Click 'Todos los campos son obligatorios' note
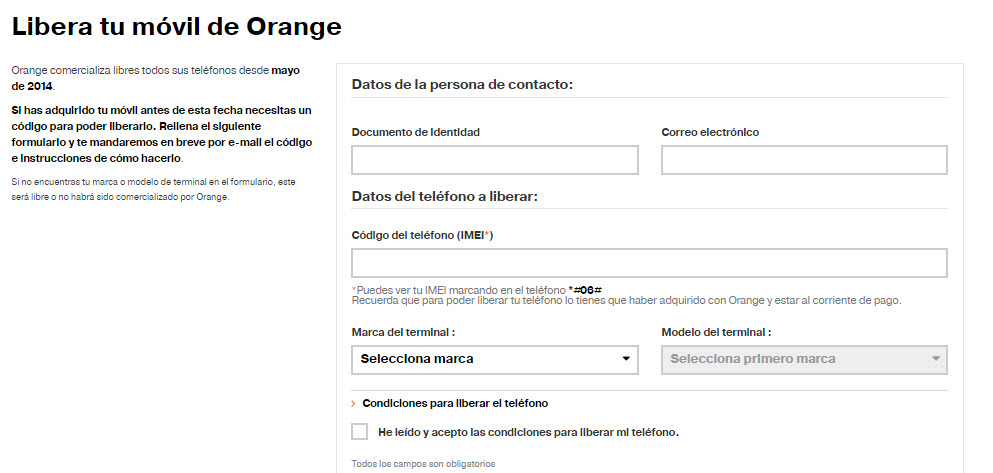Screen dimensions: 993x473 [x=423, y=464]
